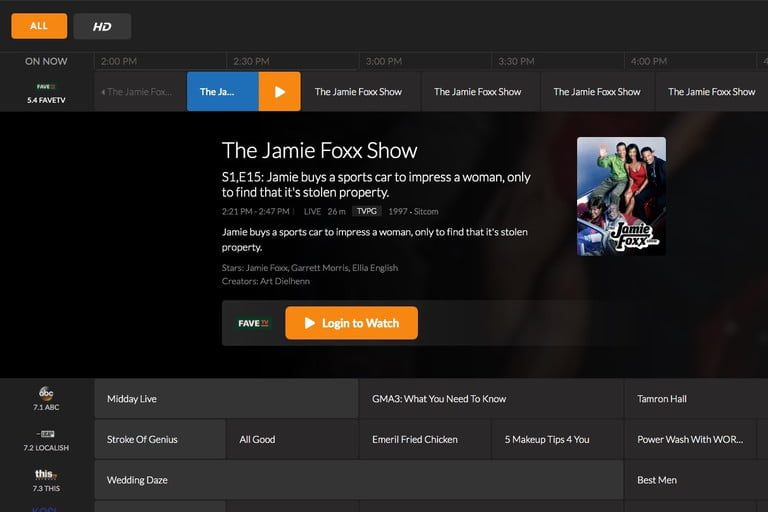
Task: Select Midday Live on ABC
Action: tap(226, 399)
